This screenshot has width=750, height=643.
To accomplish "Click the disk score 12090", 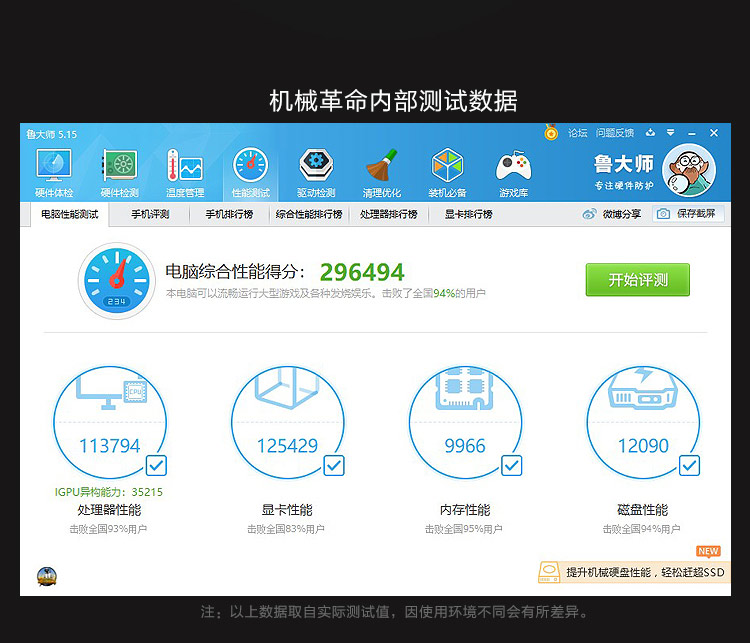I will pos(643,446).
